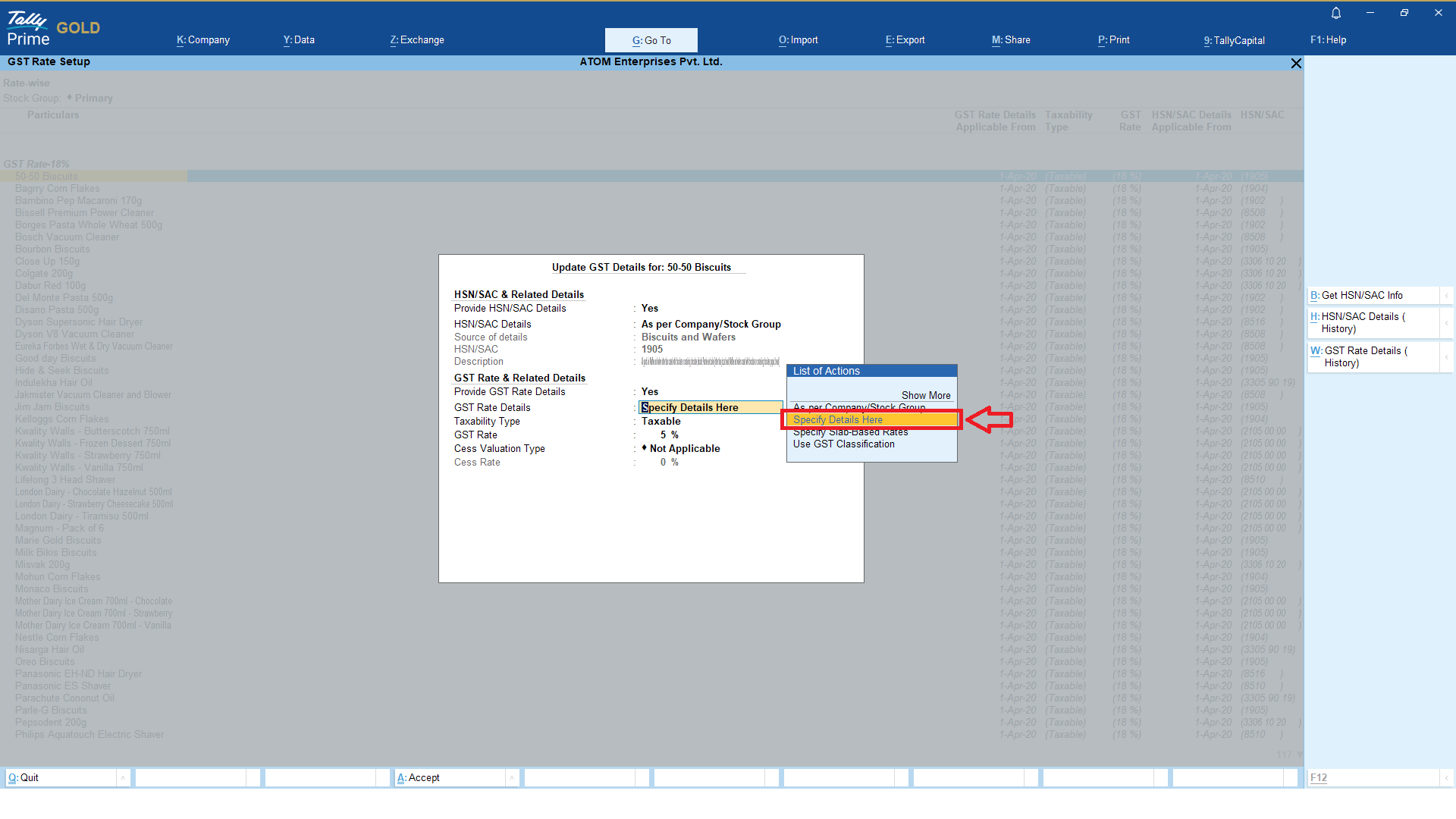This screenshot has height=819, width=1456.
Task: Open the Export menu
Action: point(905,40)
